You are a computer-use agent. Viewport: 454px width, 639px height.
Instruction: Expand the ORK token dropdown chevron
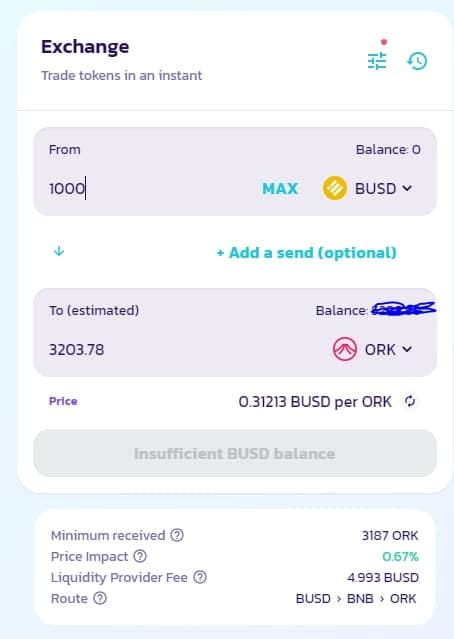pyautogui.click(x=407, y=349)
